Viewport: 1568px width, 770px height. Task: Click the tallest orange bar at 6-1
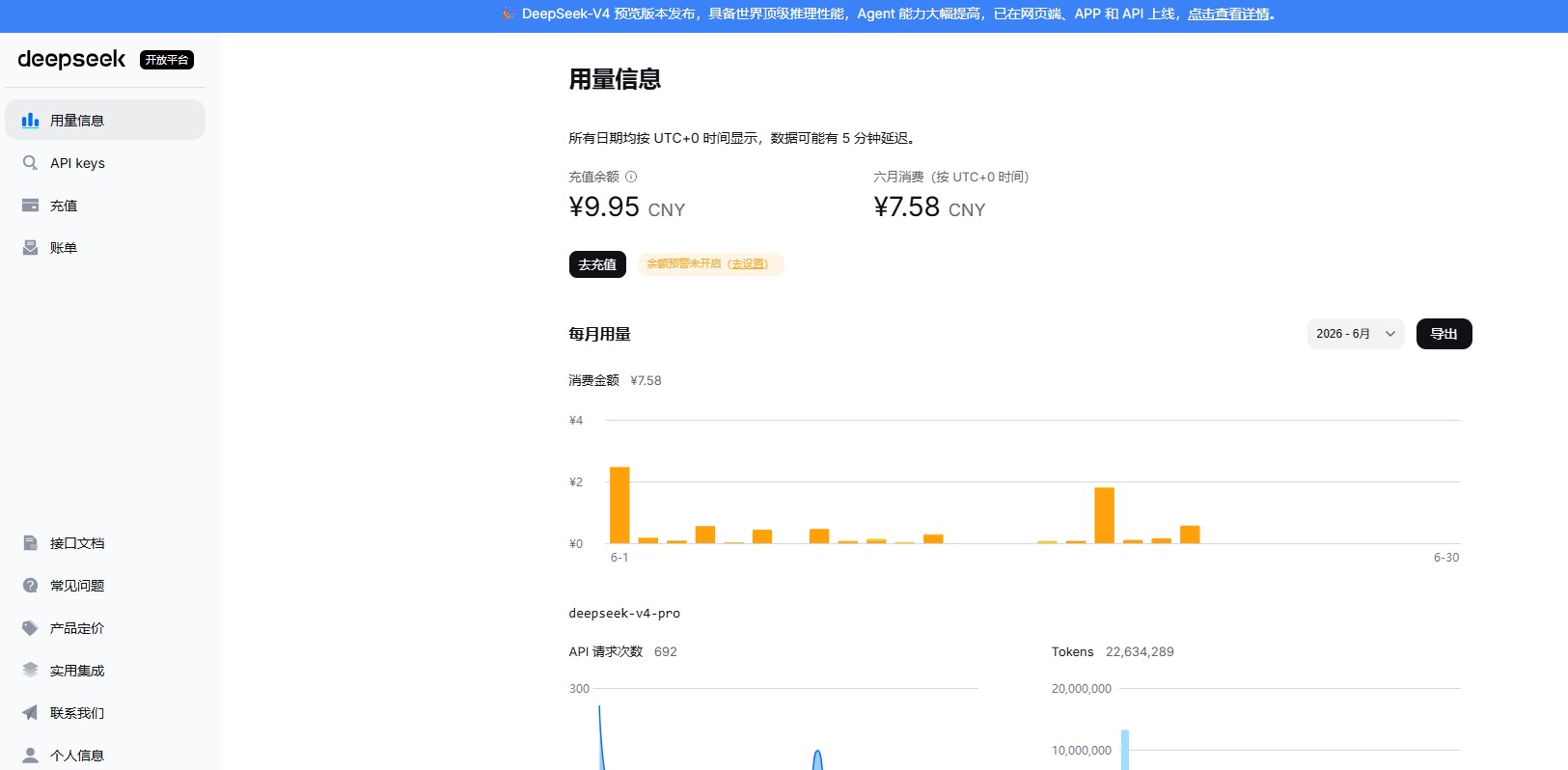click(x=619, y=505)
